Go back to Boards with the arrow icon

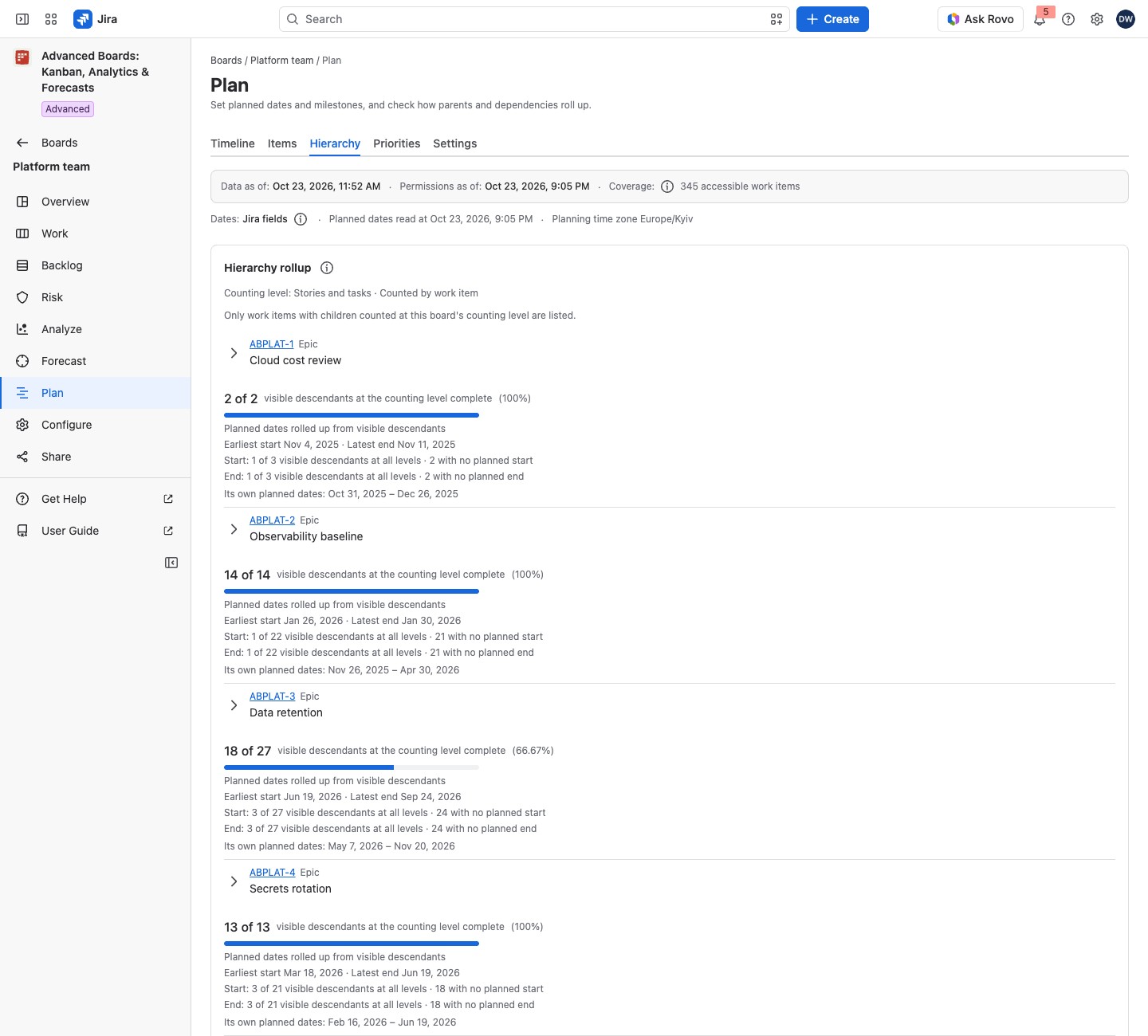(x=22, y=143)
